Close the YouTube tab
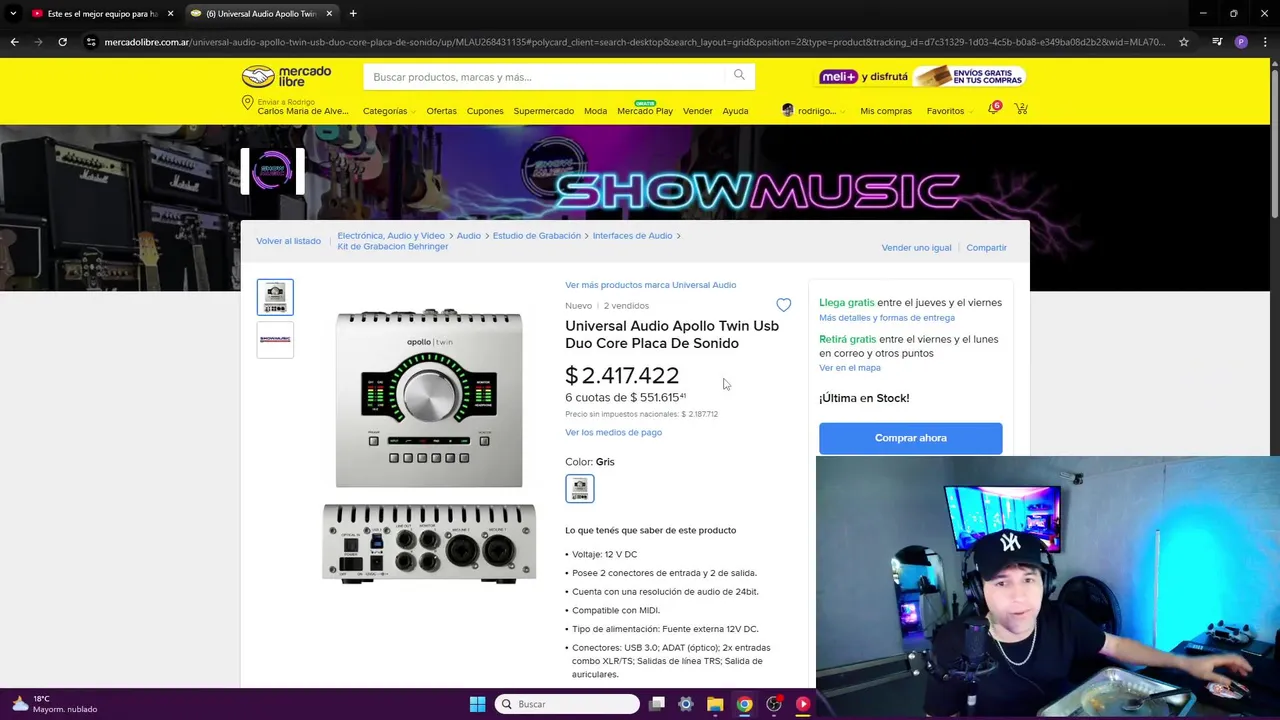Viewport: 1280px width, 720px height. pos(170,14)
